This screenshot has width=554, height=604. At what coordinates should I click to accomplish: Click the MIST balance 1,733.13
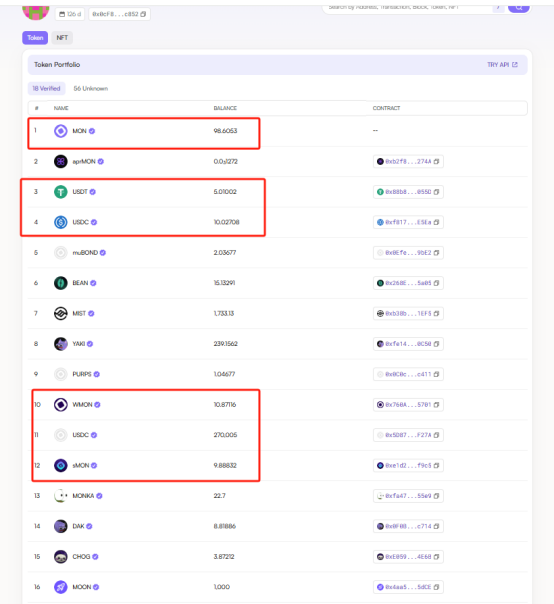coord(224,314)
